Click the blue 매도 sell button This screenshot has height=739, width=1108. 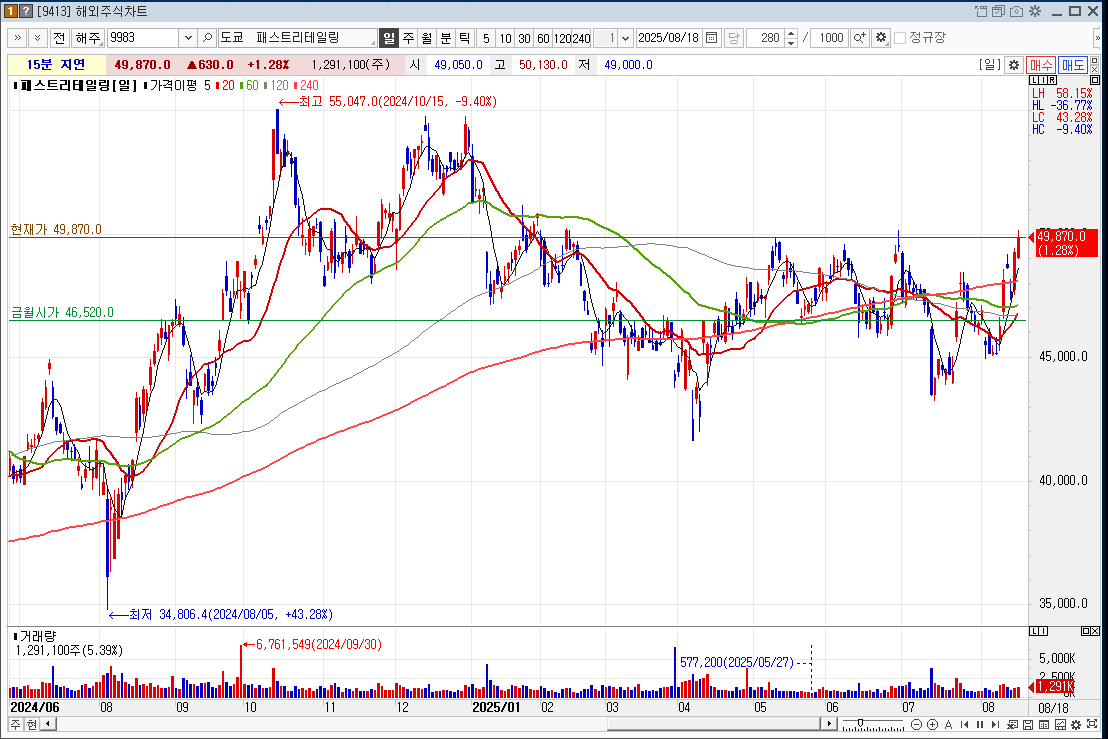(1073, 65)
